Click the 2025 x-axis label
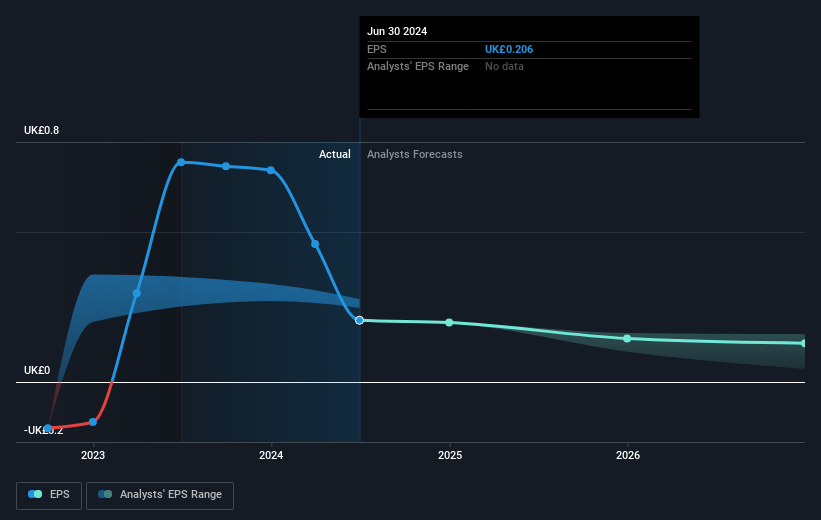Image resolution: width=821 pixels, height=520 pixels. point(450,455)
